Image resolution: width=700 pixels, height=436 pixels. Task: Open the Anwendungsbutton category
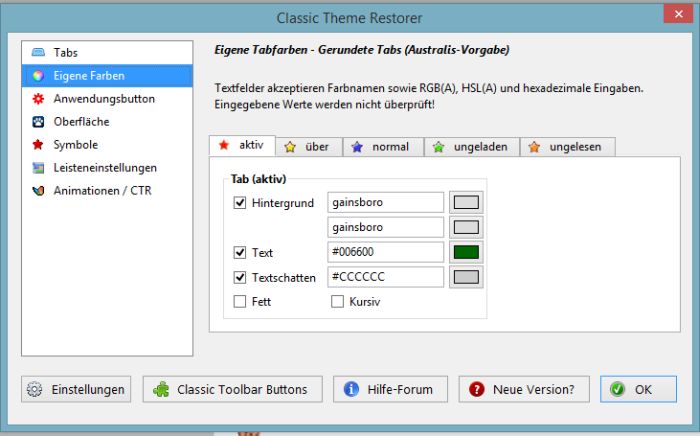pyautogui.click(x=107, y=99)
